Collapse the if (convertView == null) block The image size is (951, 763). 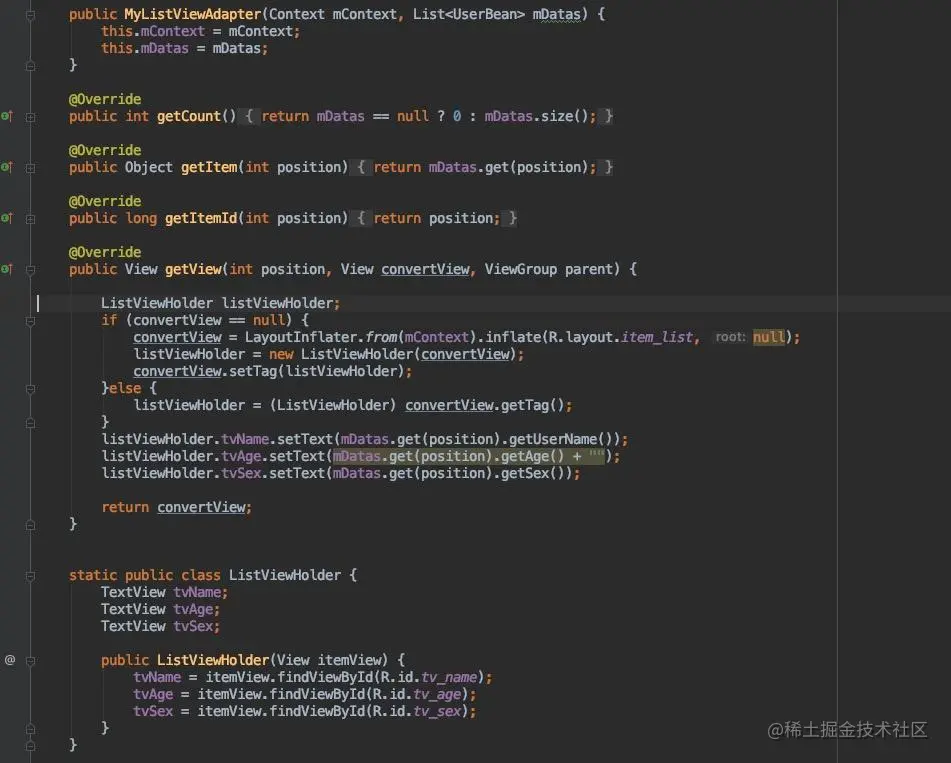click(30, 321)
